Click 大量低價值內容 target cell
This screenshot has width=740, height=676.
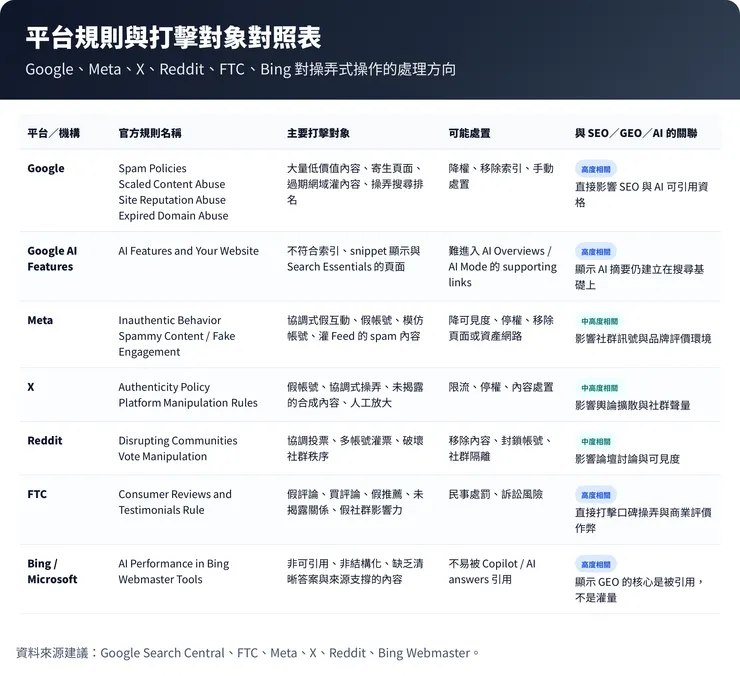[x=355, y=184]
